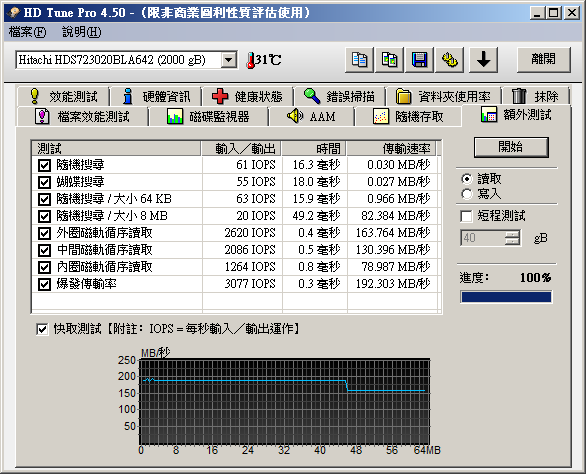
Task: Click the HD Tune Pro title bar icon
Action: tap(14, 12)
